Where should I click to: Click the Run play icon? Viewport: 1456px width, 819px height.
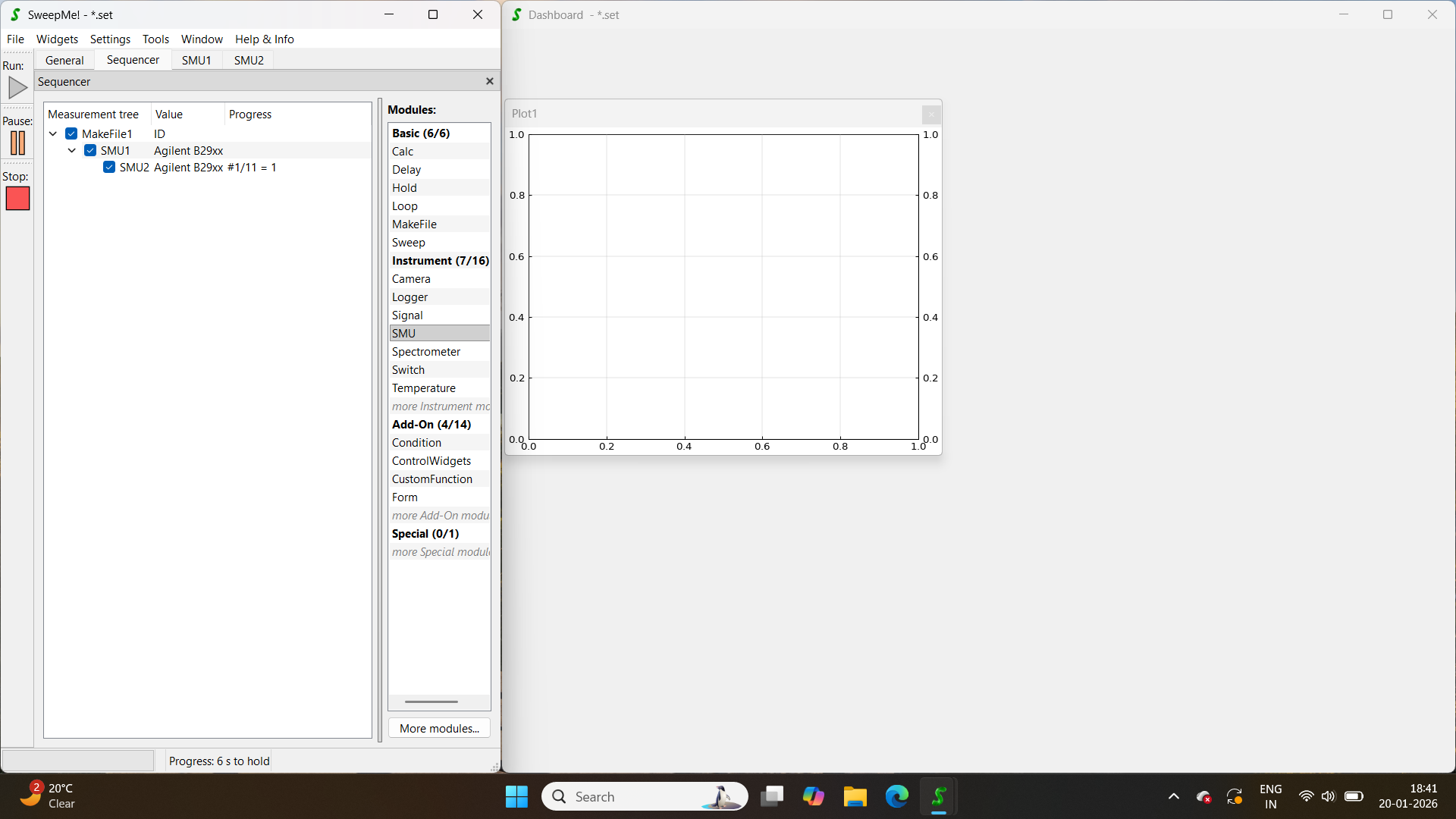pyautogui.click(x=17, y=88)
